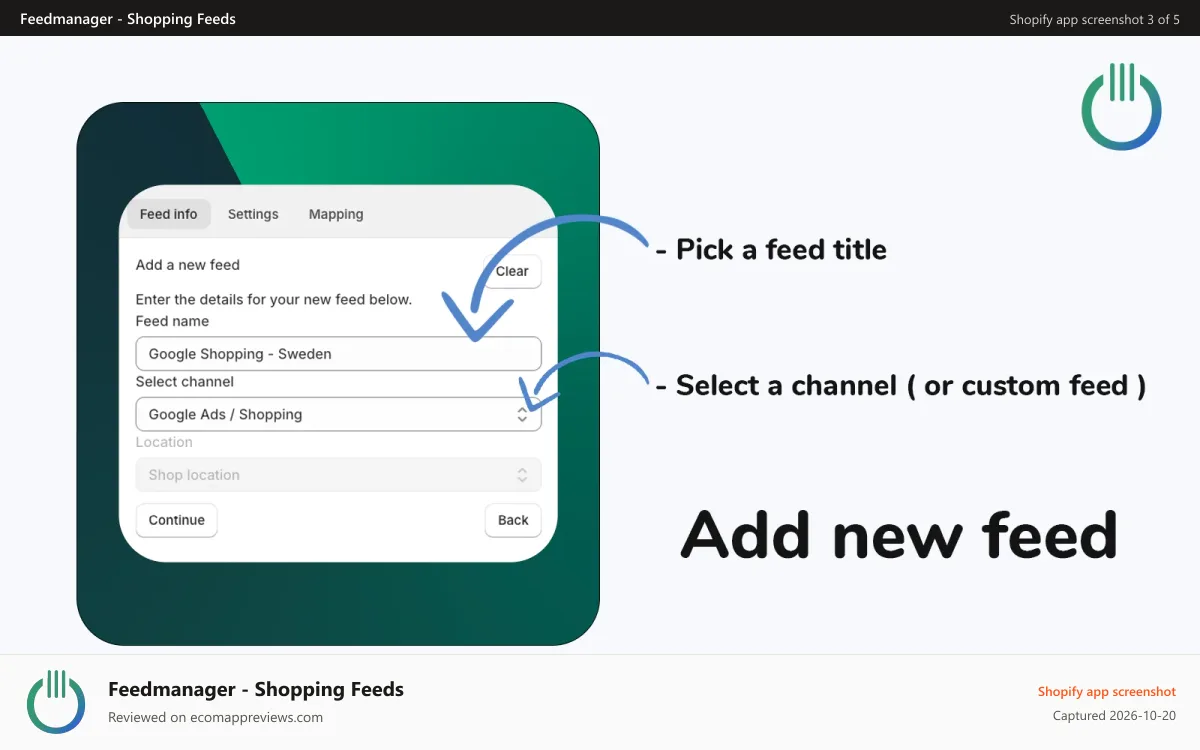1200x750 pixels.
Task: Click into the Feed name input field
Action: [x=338, y=354]
